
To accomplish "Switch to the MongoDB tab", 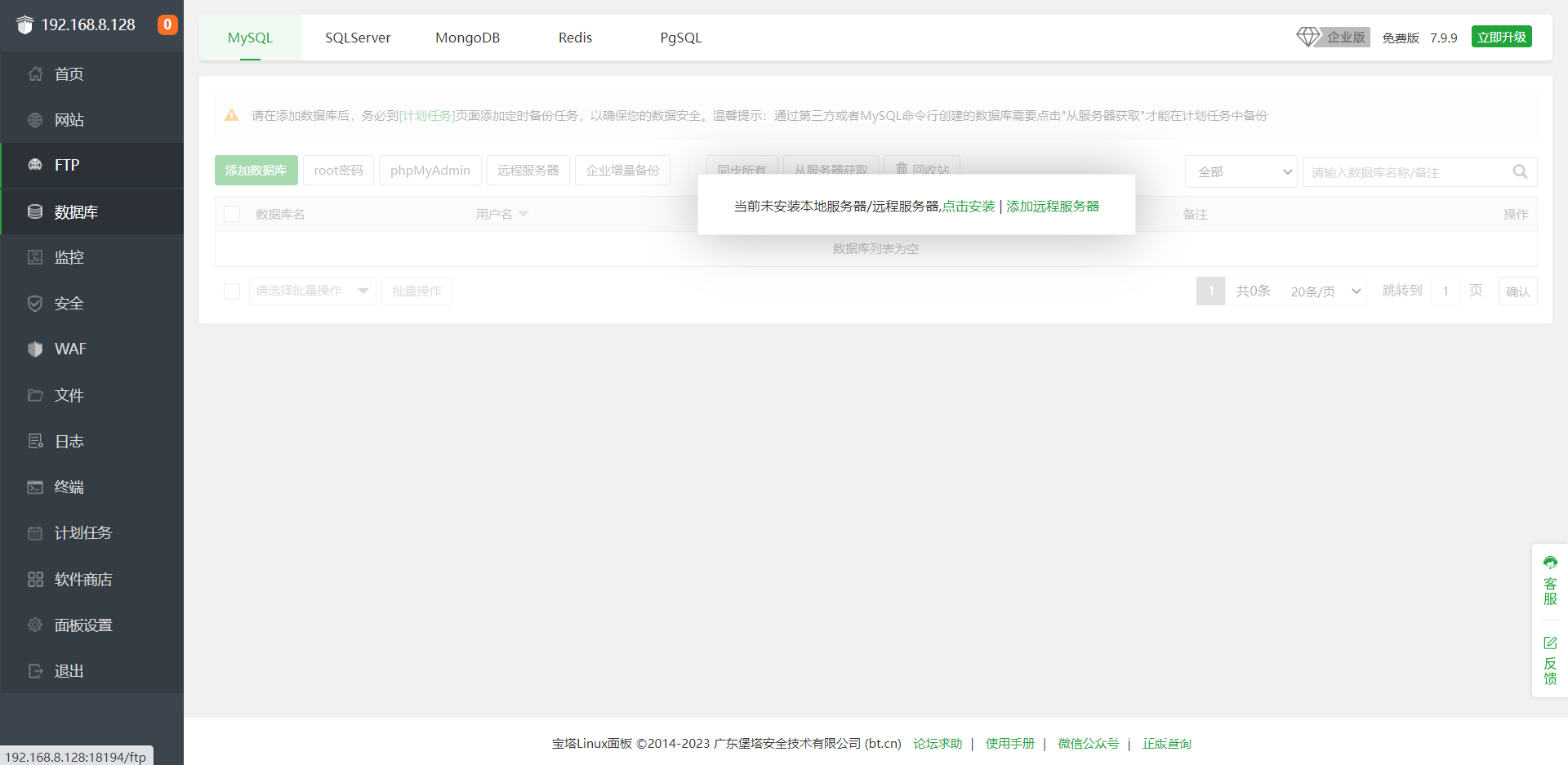I will pos(466,37).
